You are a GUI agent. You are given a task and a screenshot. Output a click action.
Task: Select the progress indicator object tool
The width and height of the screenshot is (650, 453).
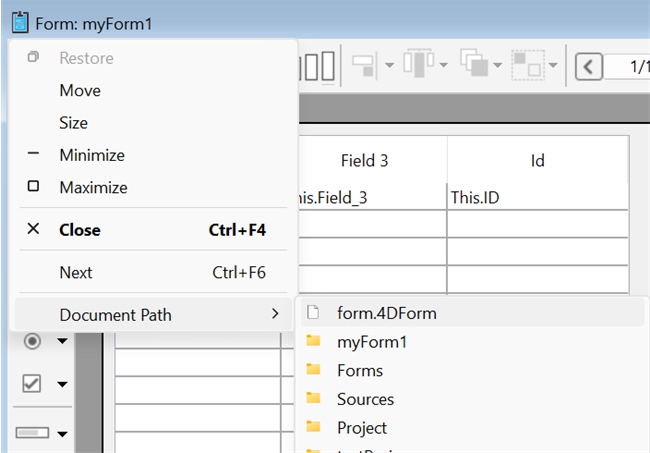[x=32, y=433]
